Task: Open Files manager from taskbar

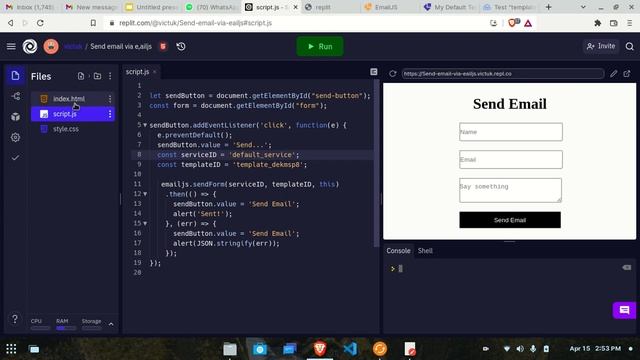Action: pyautogui.click(x=230, y=349)
